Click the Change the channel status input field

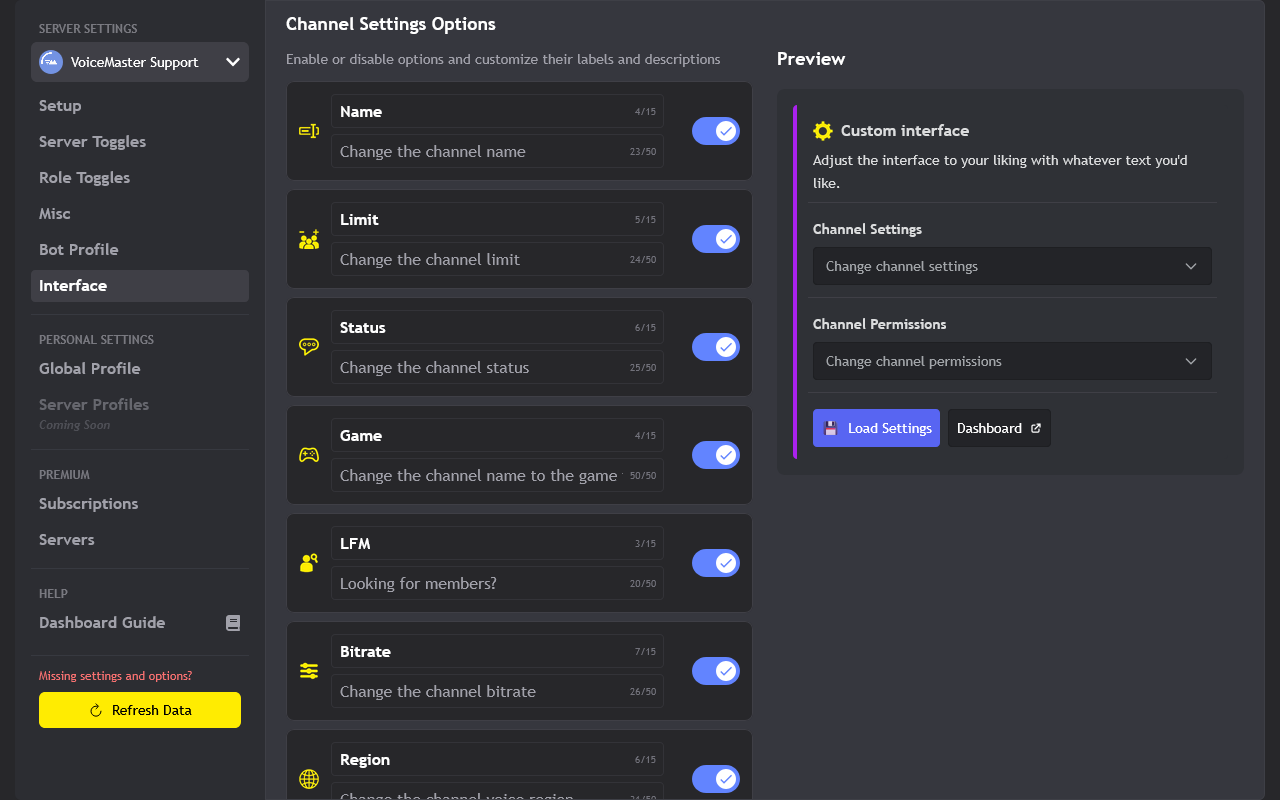(x=497, y=367)
